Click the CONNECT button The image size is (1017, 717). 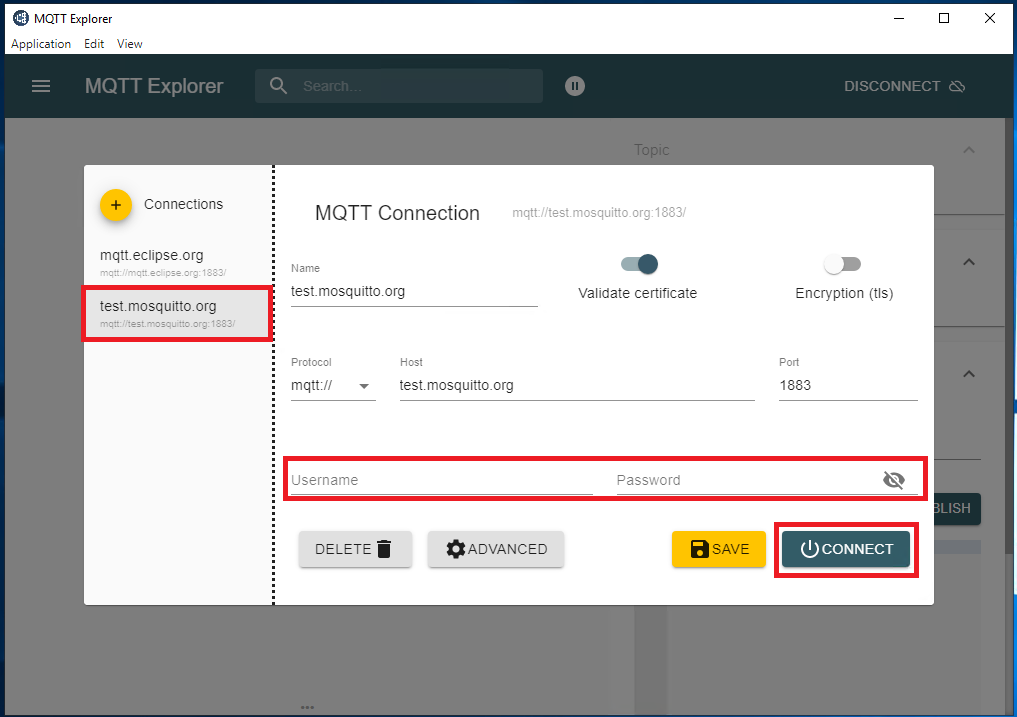(846, 549)
